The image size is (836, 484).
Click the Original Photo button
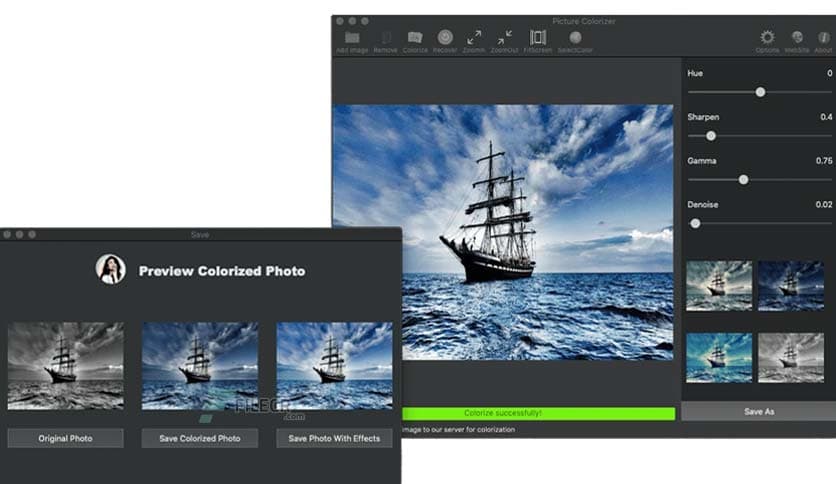[66, 438]
